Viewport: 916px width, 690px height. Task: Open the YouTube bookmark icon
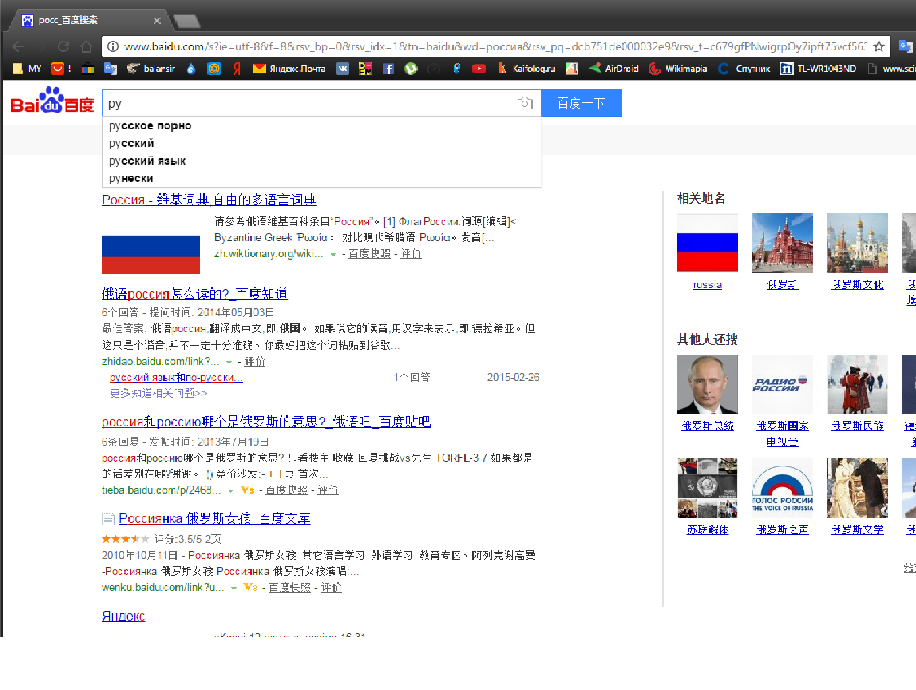478,68
